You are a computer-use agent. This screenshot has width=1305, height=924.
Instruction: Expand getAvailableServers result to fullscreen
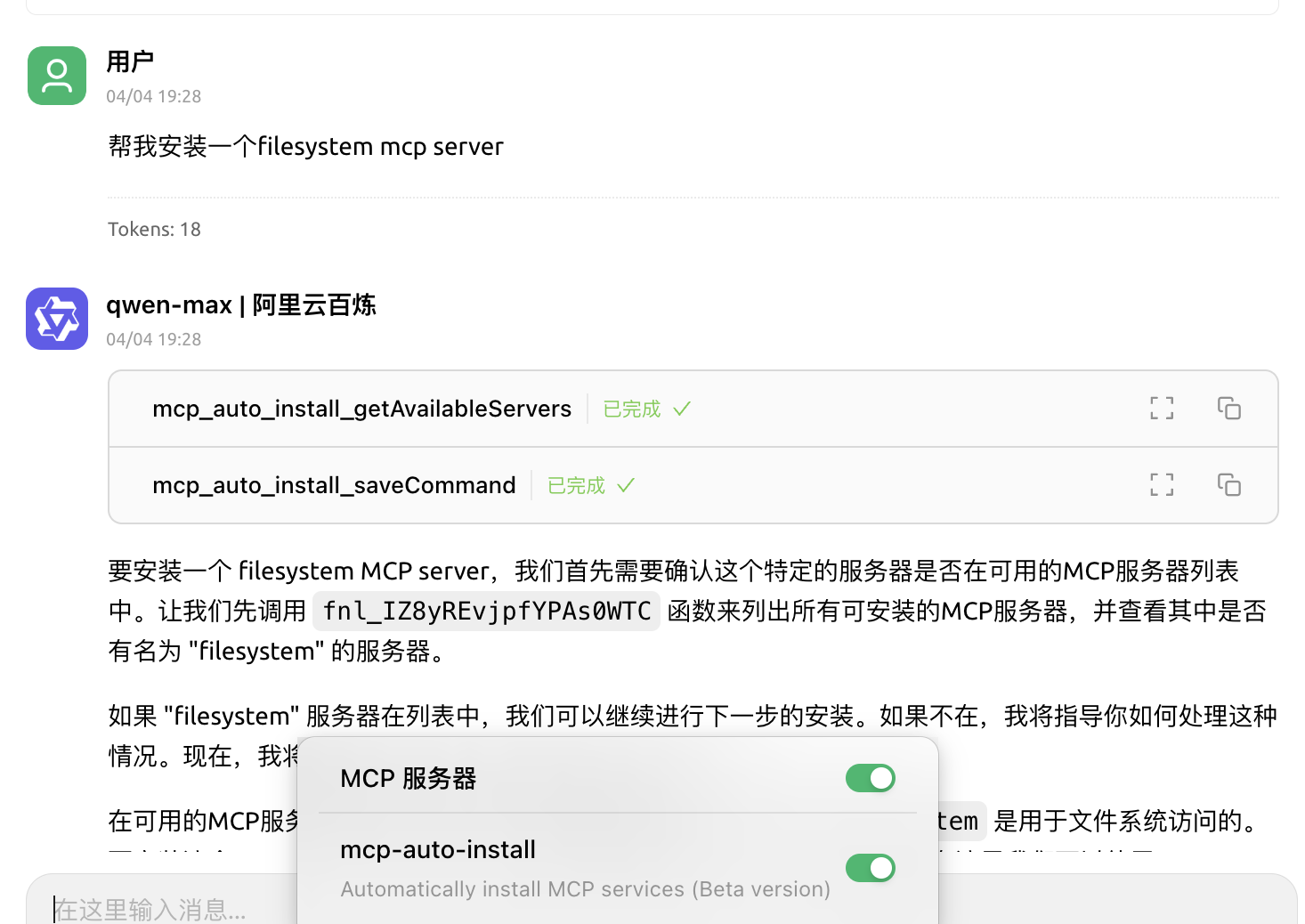tap(1162, 409)
